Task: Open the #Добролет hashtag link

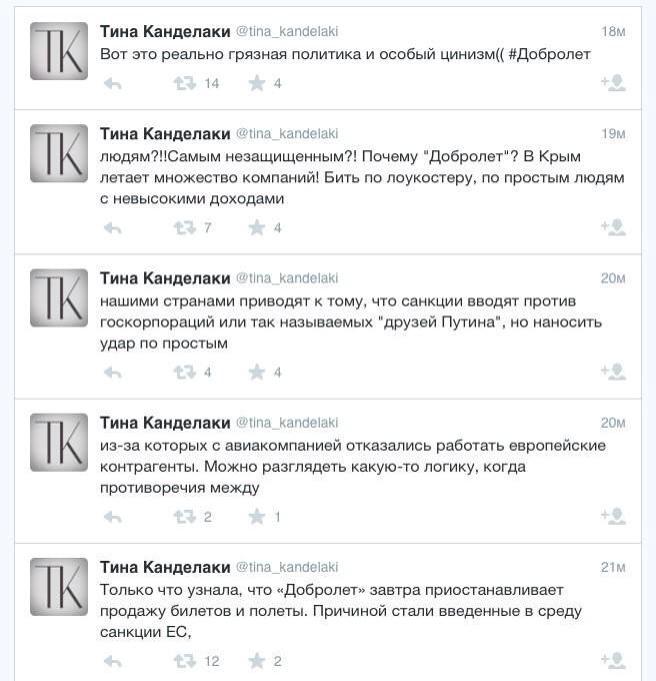Action: point(549,55)
